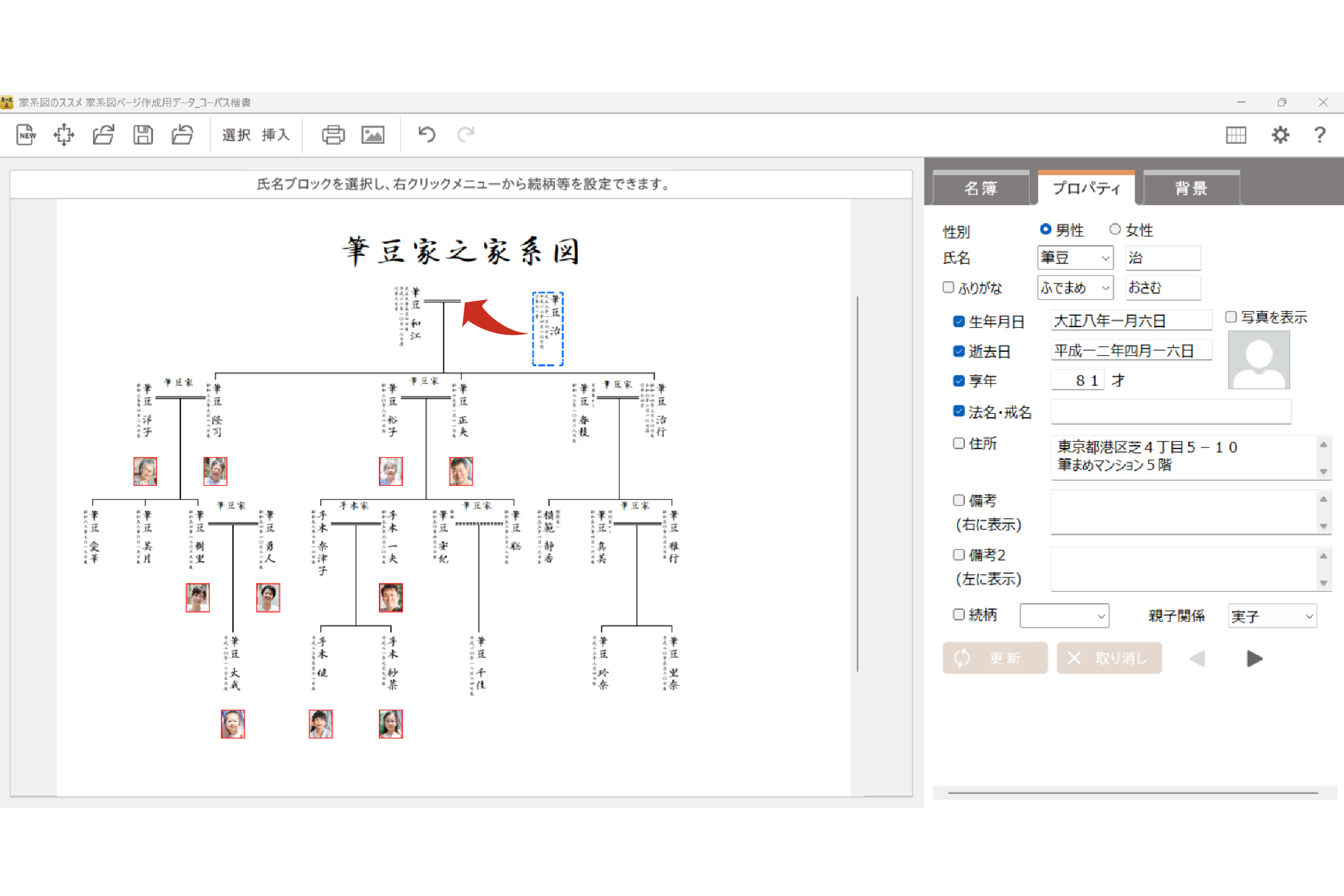Screen dimensions: 1344x896
Task: Click the next person arrow button
Action: [x=1254, y=659]
